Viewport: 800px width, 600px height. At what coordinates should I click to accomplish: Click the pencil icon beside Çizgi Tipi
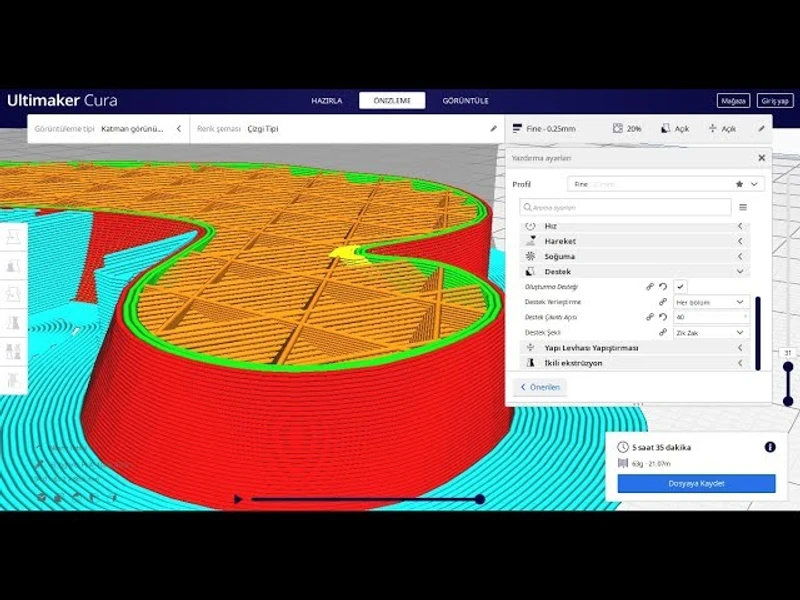[x=493, y=129]
